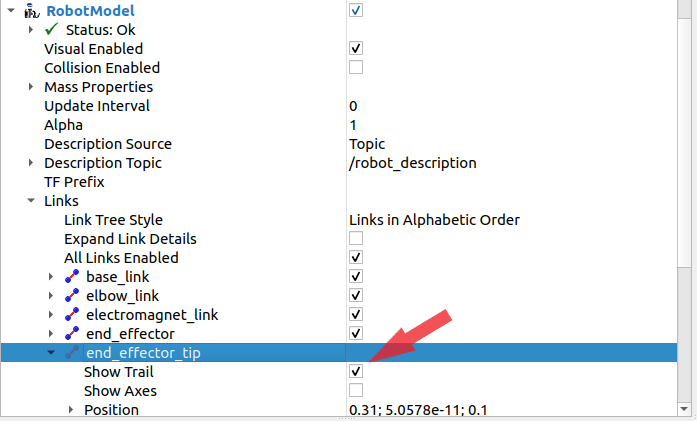Click the Show Trail label
Image resolution: width=697 pixels, height=421 pixels.
(119, 372)
